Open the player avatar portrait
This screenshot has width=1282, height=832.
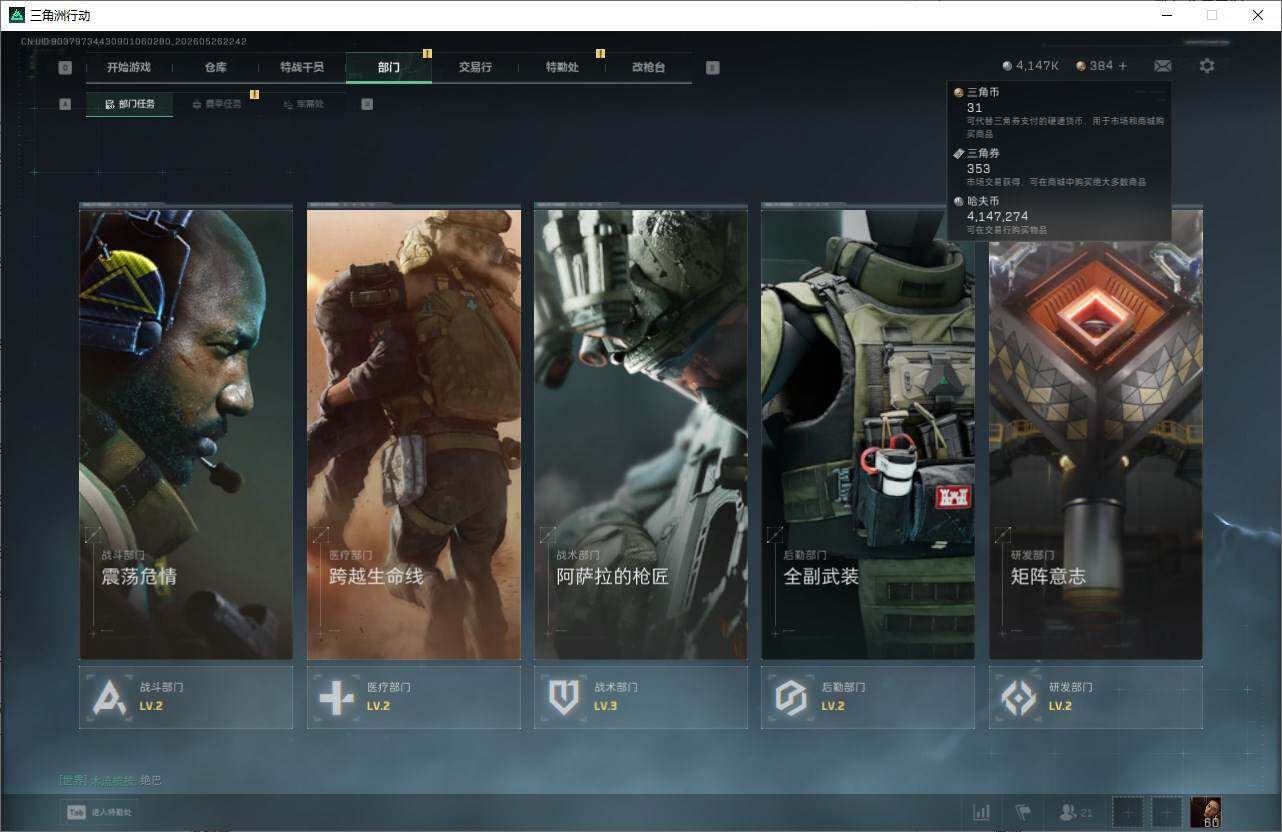pos(1206,812)
